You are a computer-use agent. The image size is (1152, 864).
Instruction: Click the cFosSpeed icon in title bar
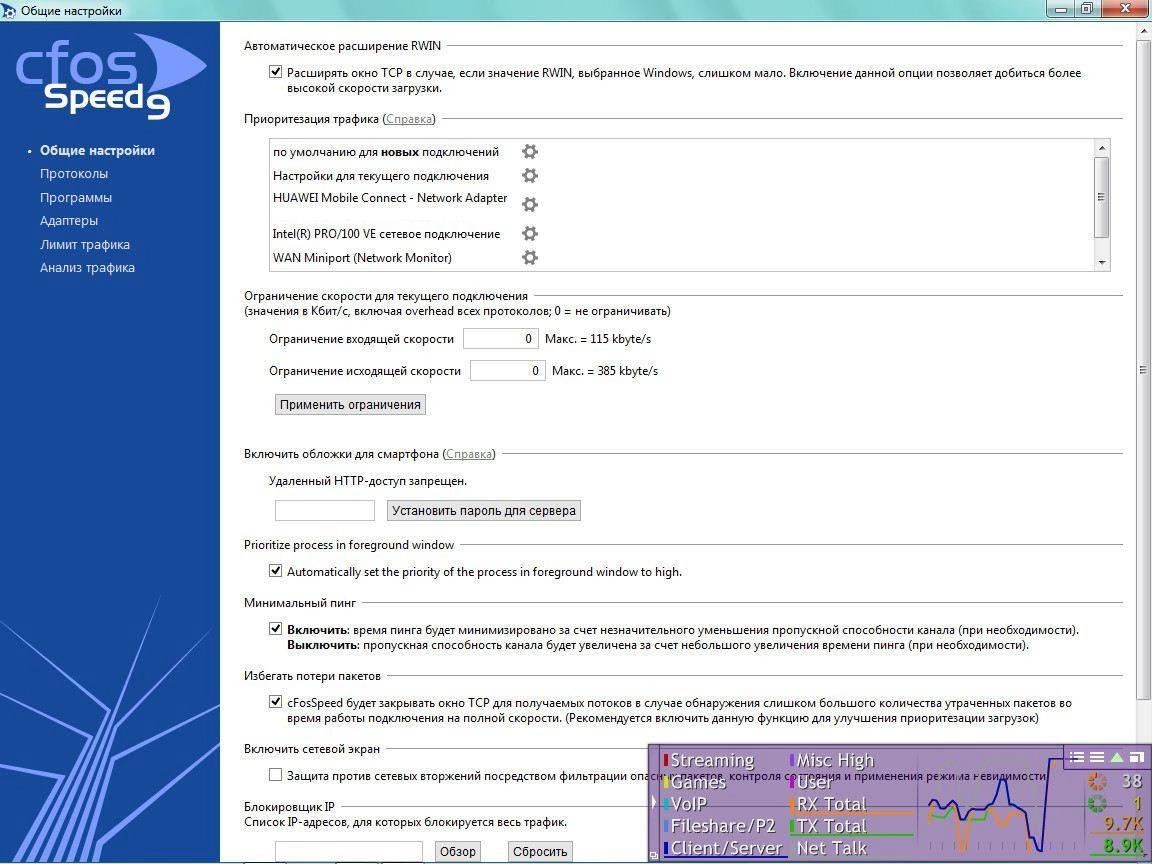coord(9,11)
